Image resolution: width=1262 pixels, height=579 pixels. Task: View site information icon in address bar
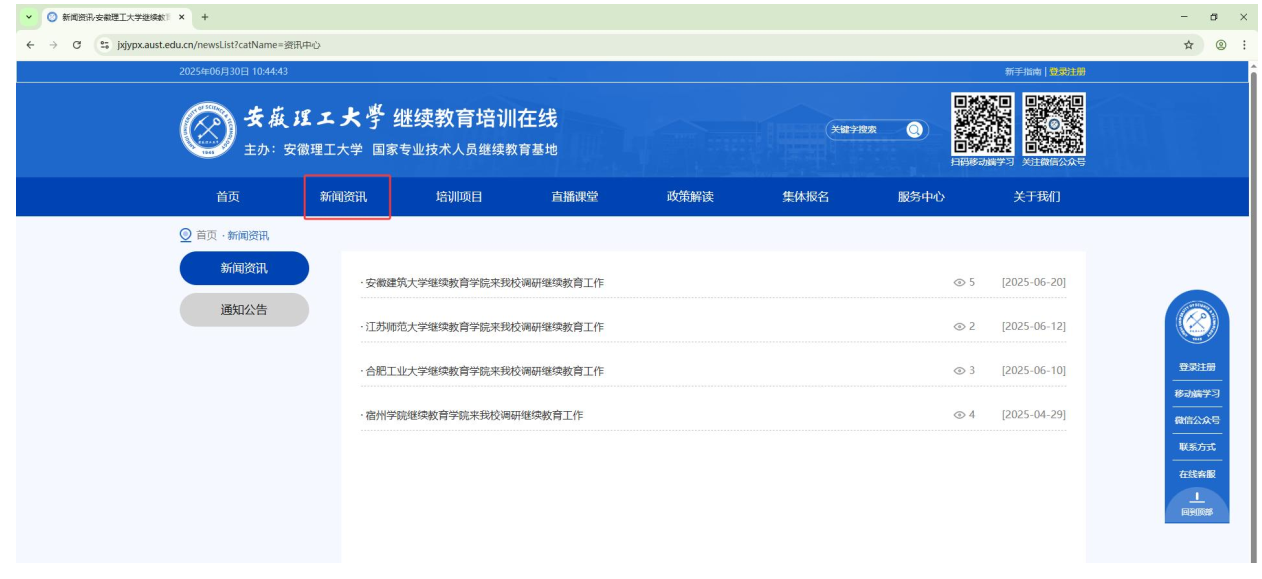104,45
